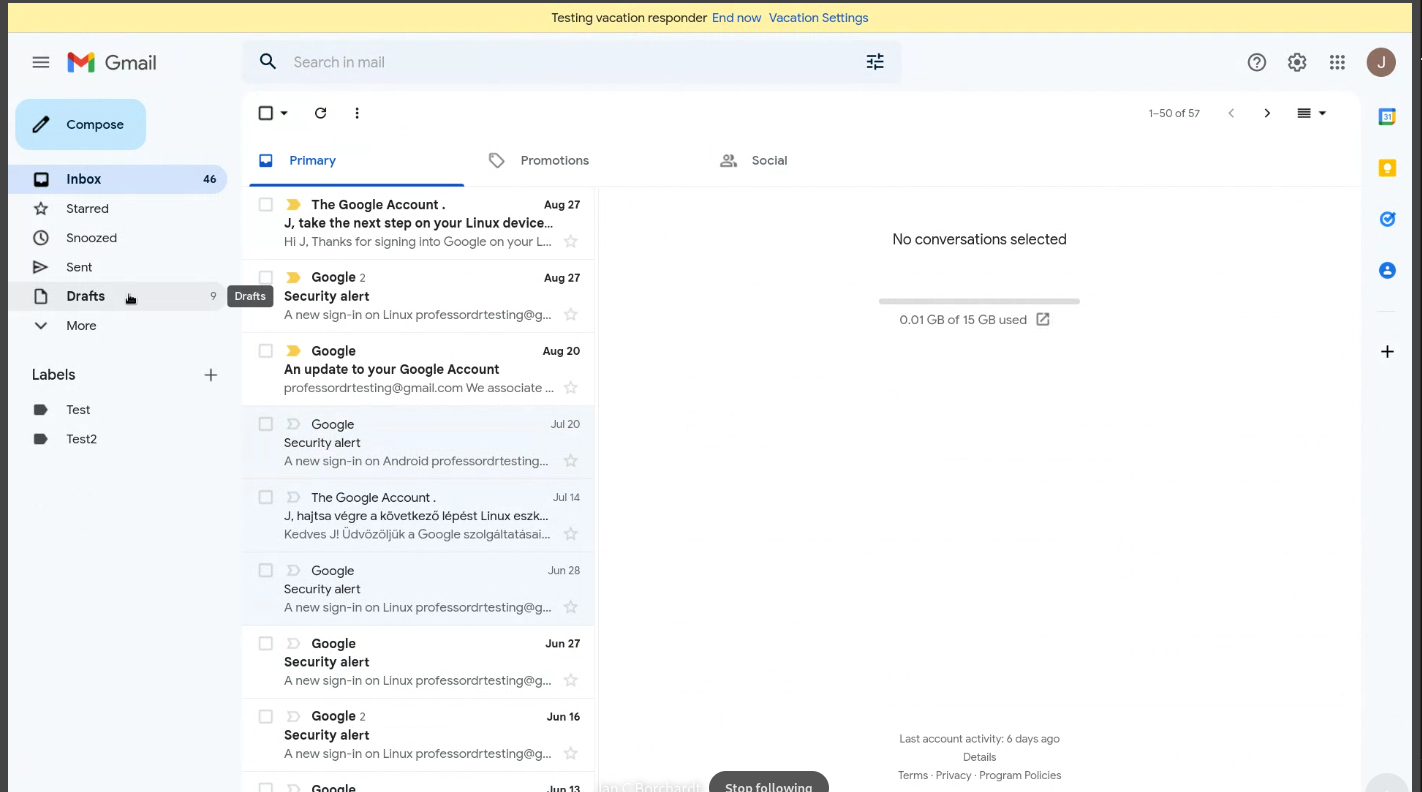The width and height of the screenshot is (1422, 792).
Task: Open the Privacy link
Action: coord(953,775)
